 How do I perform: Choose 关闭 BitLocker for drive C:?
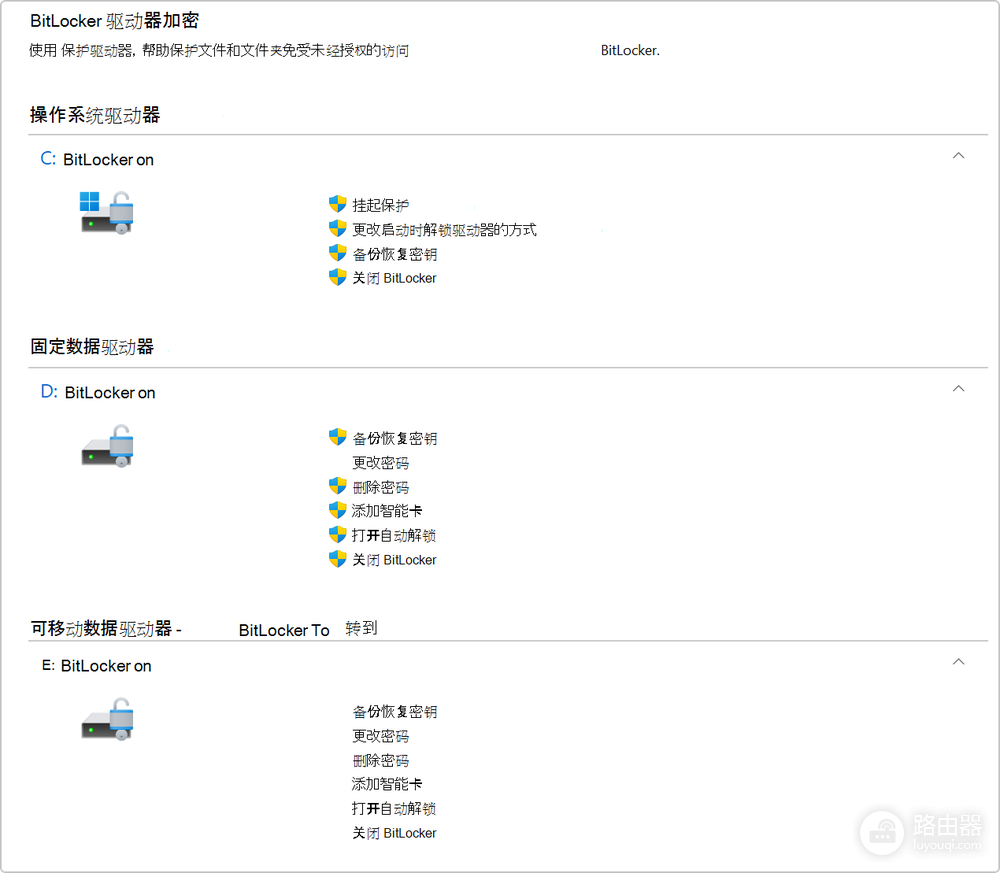click(x=395, y=278)
